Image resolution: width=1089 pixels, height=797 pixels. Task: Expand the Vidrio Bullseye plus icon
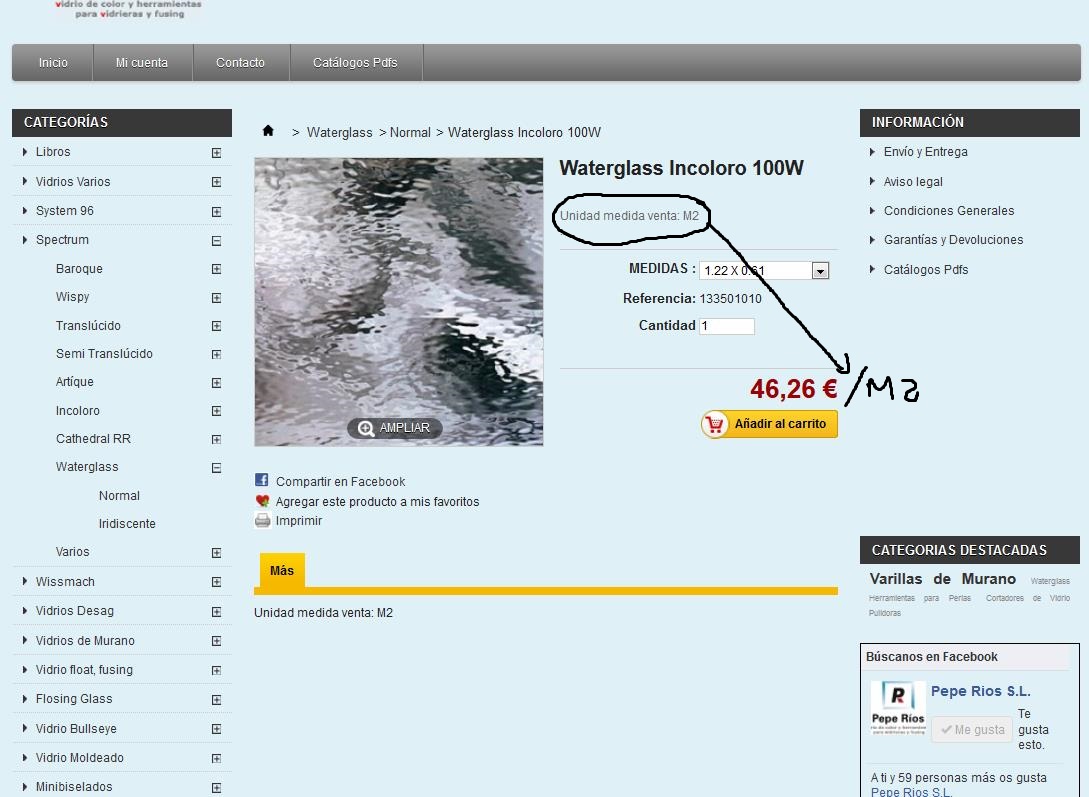pyautogui.click(x=217, y=729)
